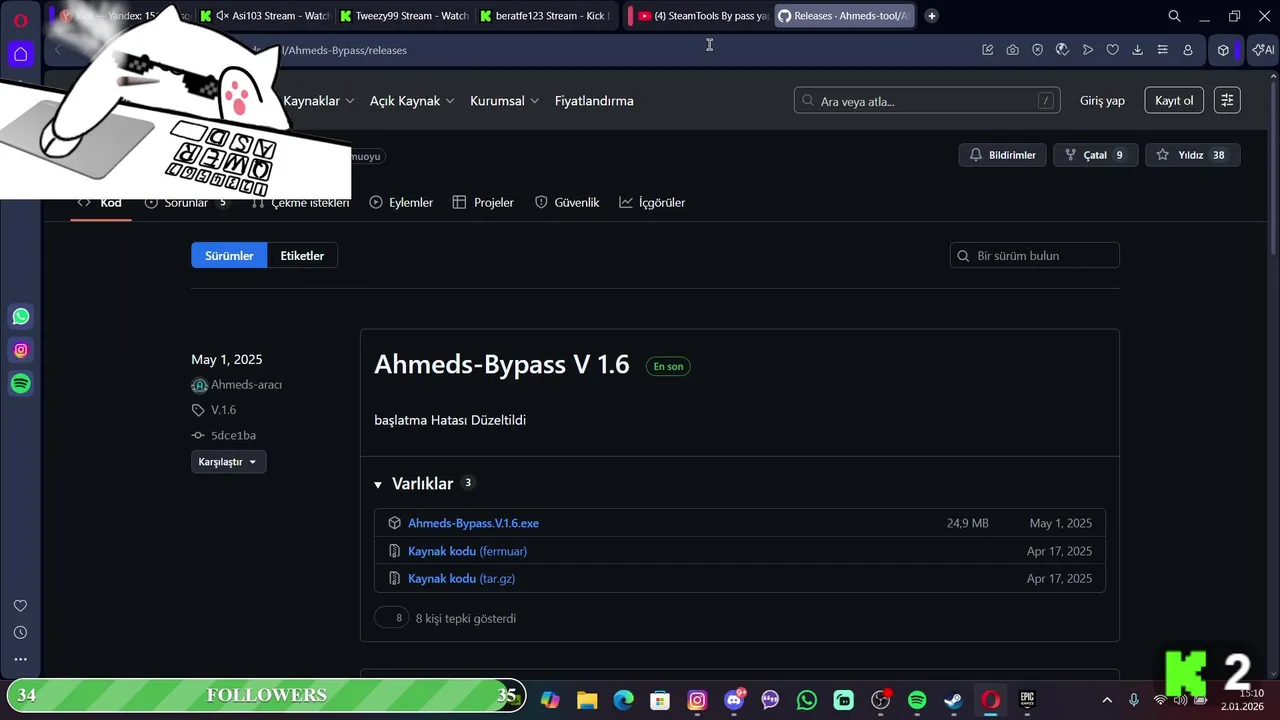Click the globe translate icon in the address bar

1062,50
